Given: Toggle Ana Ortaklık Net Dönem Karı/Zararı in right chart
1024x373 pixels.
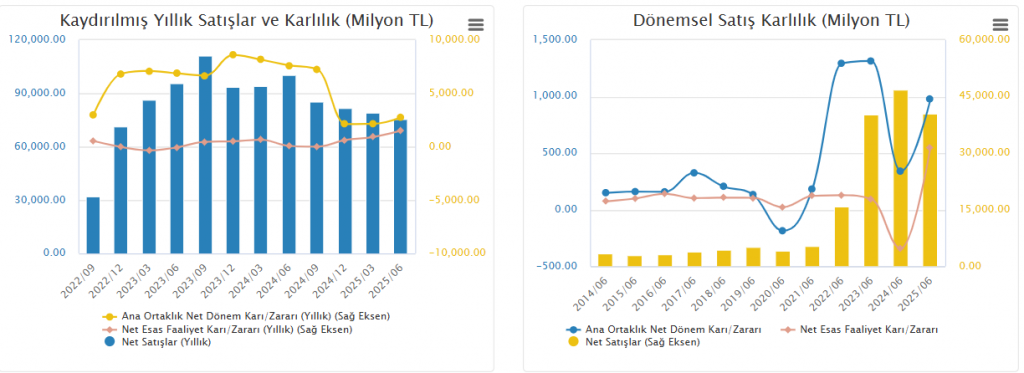Looking at the screenshot, I should (x=664, y=329).
